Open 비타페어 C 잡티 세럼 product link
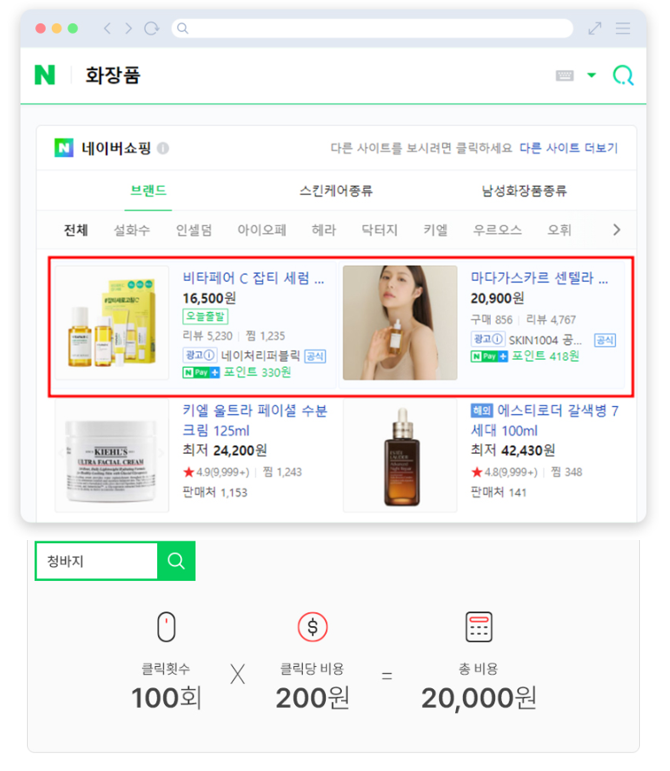 [253, 278]
